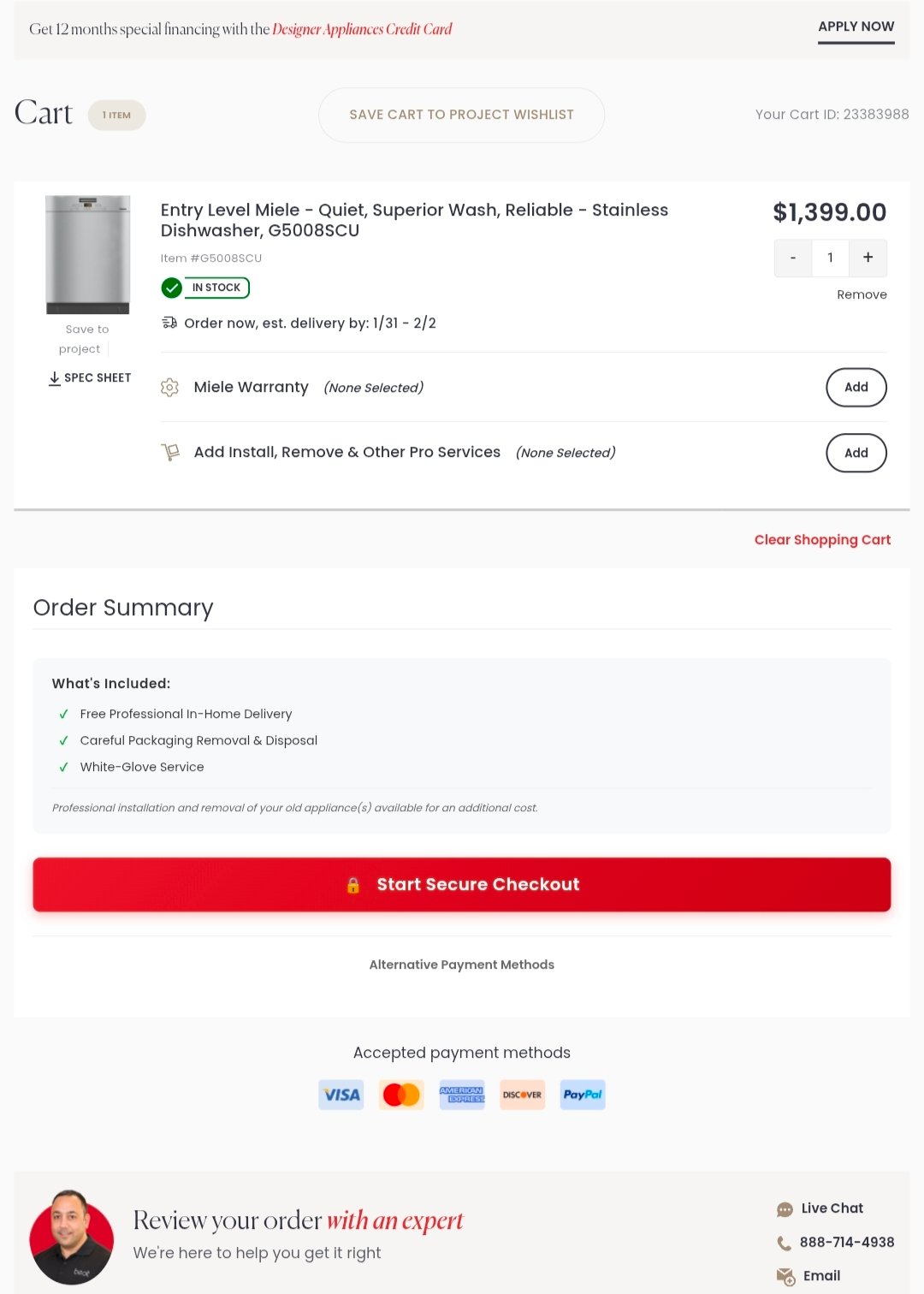Screen dimensions: 924x1294
Task: Click the green in-stock checkmark icon
Action: [172, 288]
